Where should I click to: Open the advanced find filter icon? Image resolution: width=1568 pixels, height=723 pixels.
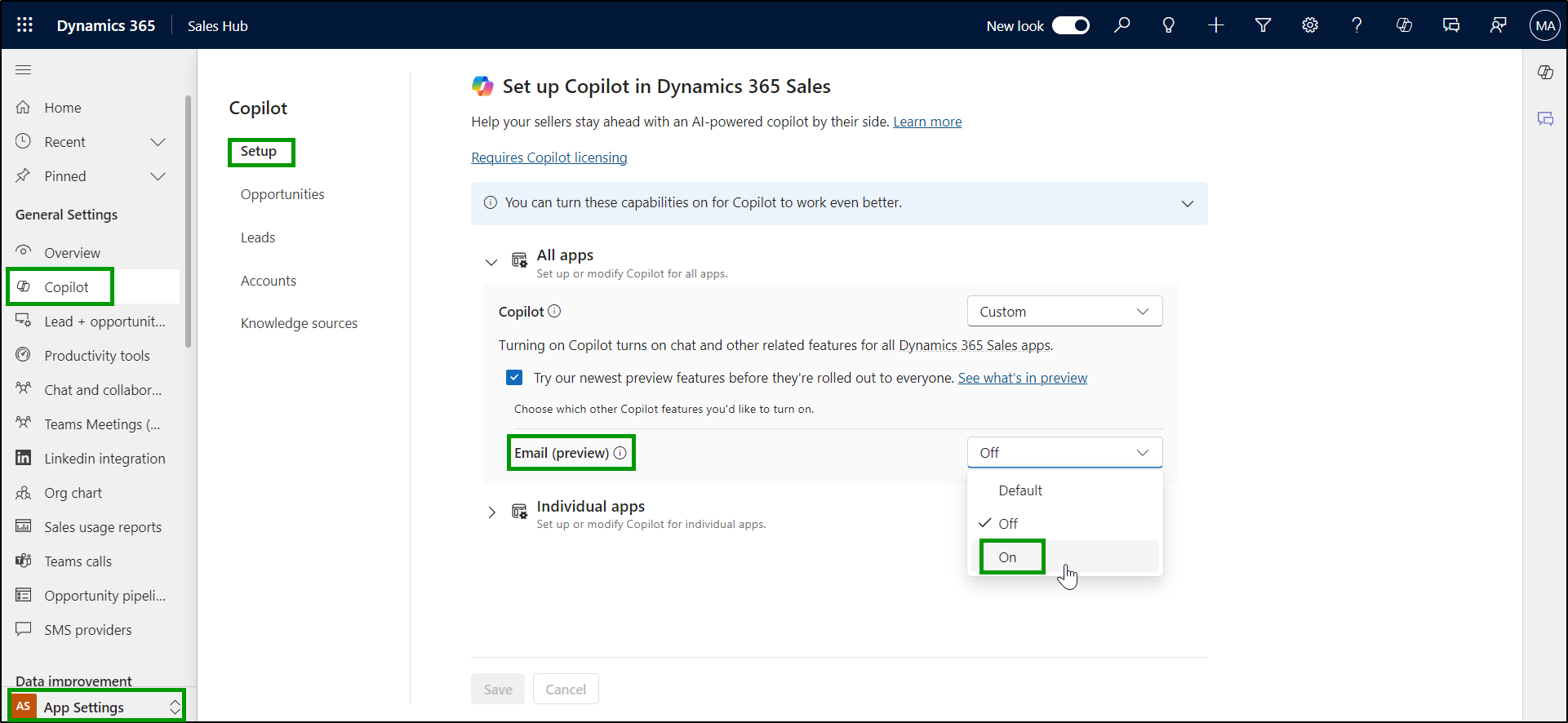point(1263,25)
